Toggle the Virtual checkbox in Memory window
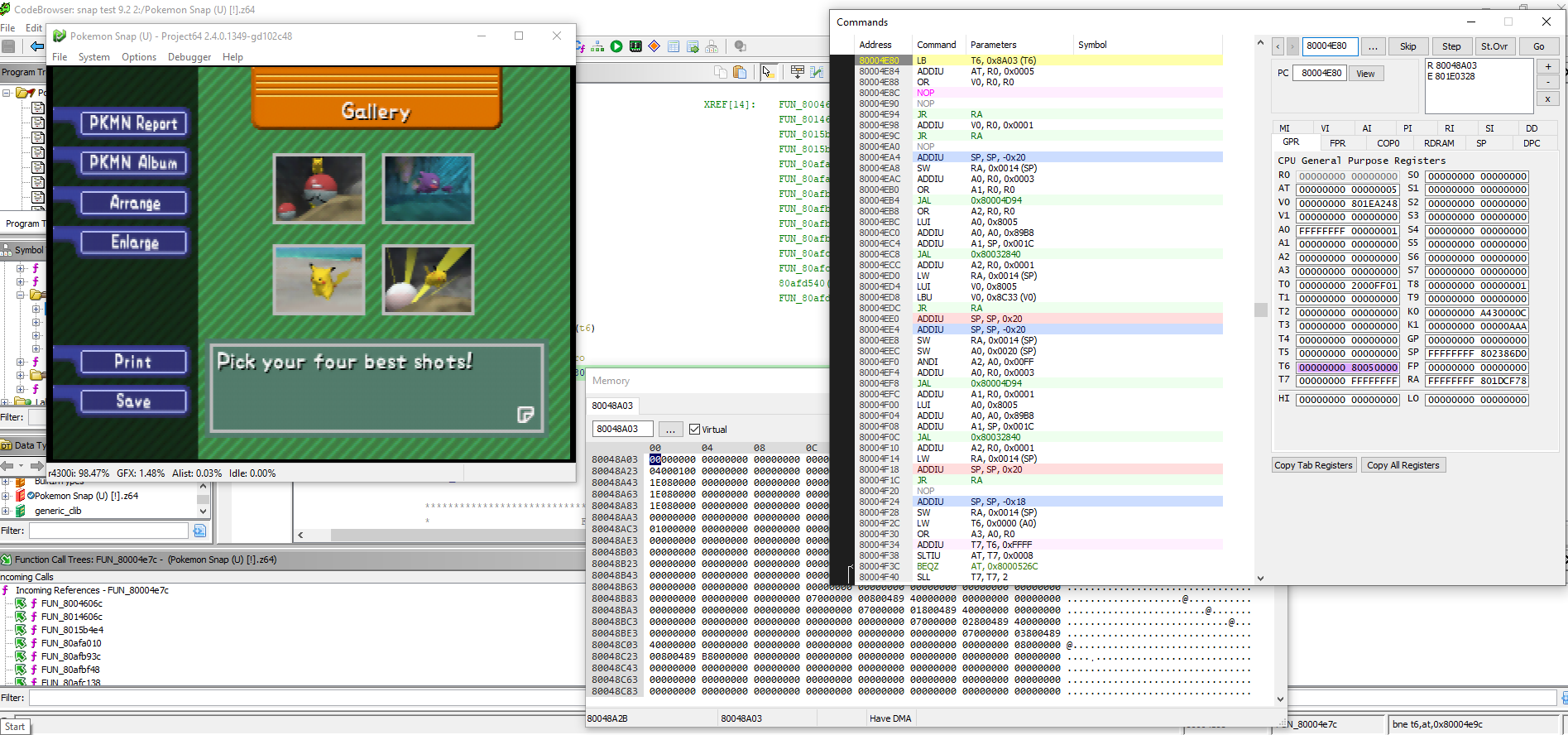1568x735 pixels. 694,430
